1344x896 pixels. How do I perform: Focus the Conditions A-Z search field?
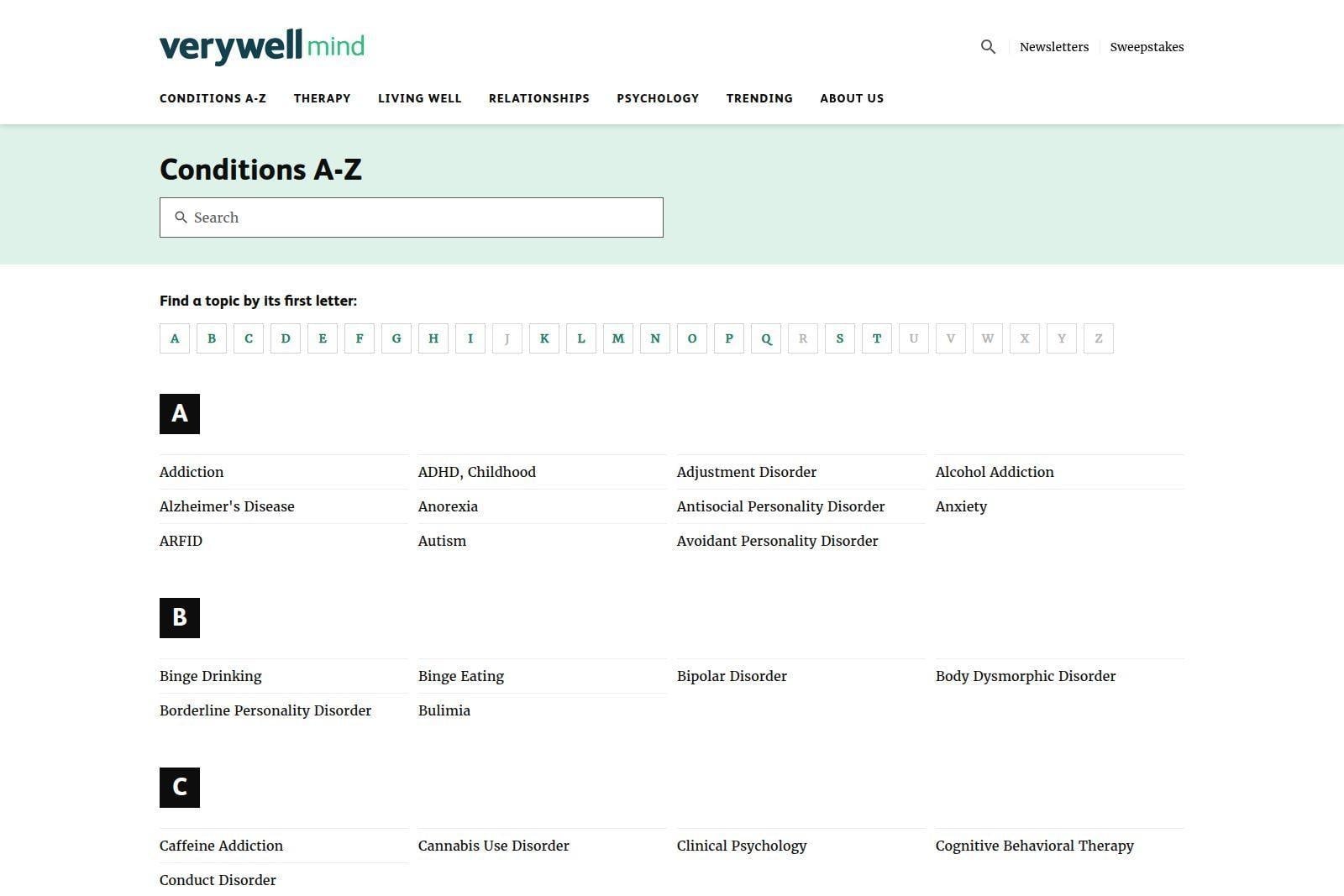point(412,217)
